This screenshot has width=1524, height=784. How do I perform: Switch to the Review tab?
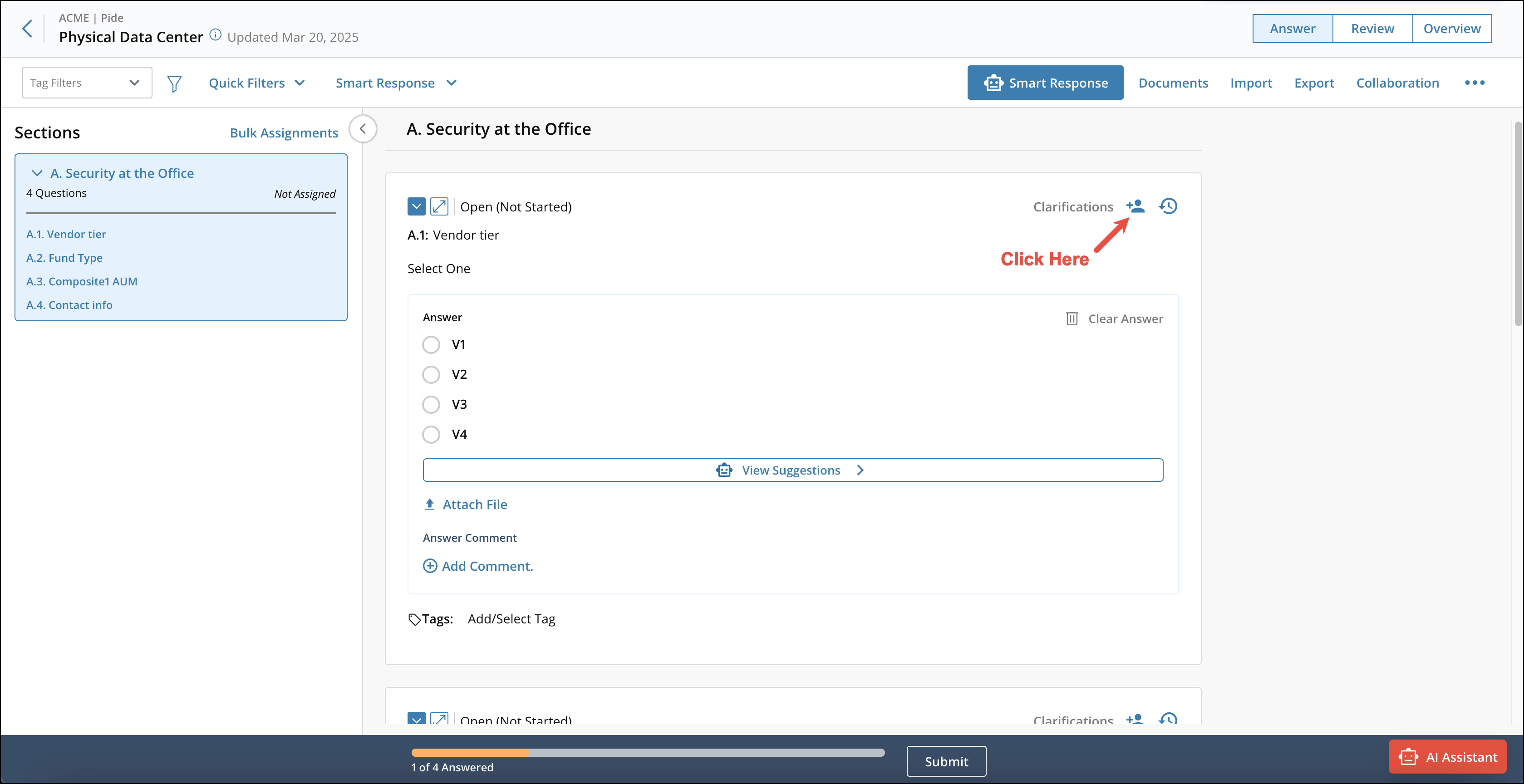(1372, 29)
